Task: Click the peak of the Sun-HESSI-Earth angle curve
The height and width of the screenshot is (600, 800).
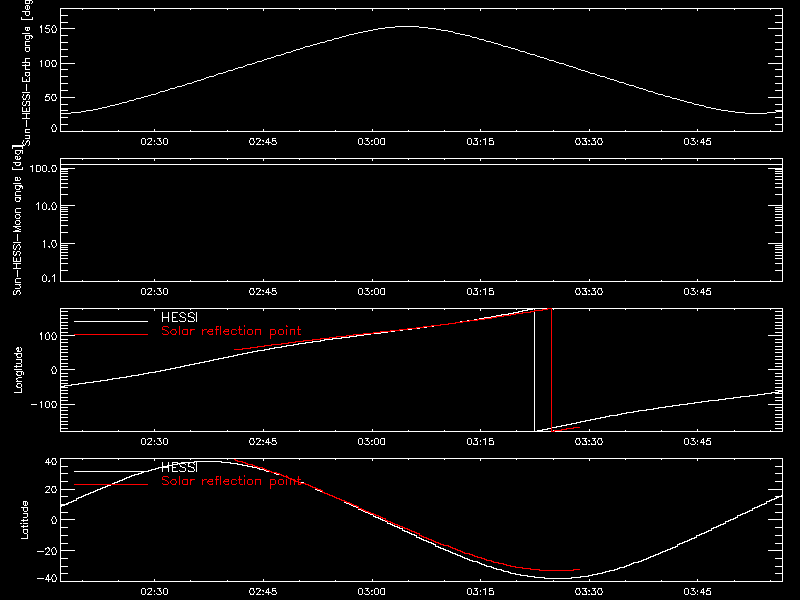Action: (407, 27)
